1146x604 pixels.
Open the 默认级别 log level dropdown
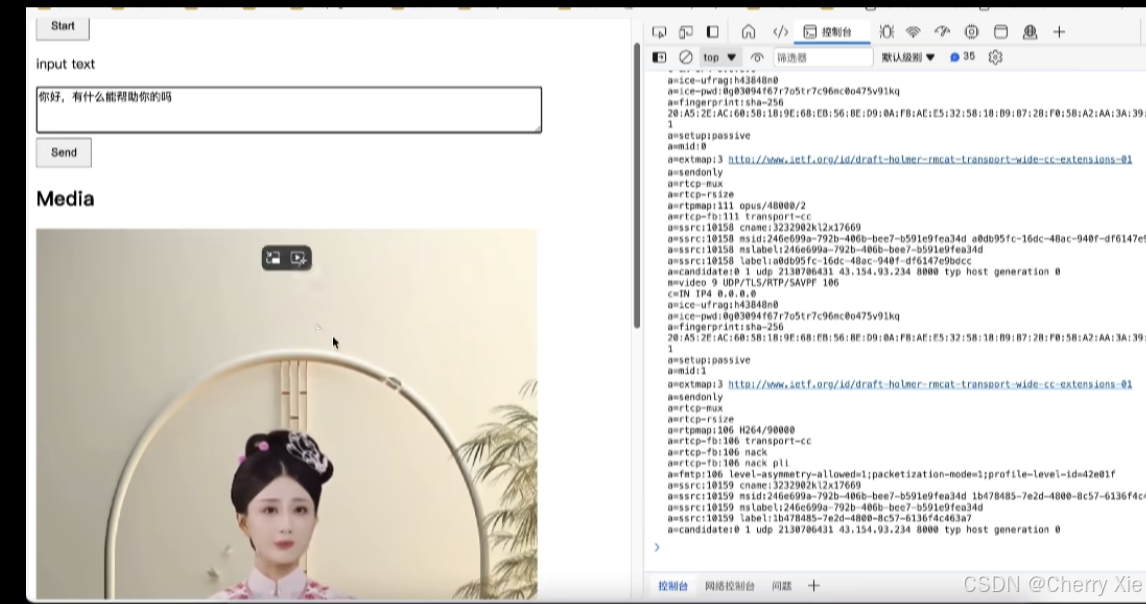[x=908, y=57]
